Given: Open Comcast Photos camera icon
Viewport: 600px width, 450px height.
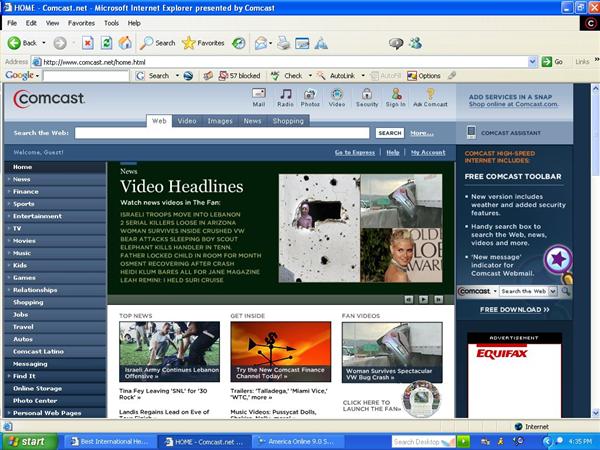Looking at the screenshot, I should click(x=310, y=97).
